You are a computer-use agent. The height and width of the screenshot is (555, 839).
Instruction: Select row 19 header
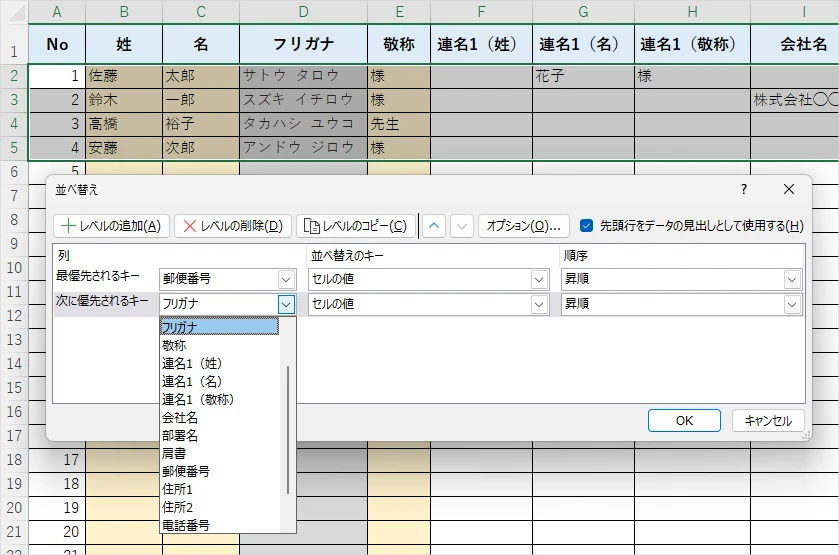[x=14, y=484]
